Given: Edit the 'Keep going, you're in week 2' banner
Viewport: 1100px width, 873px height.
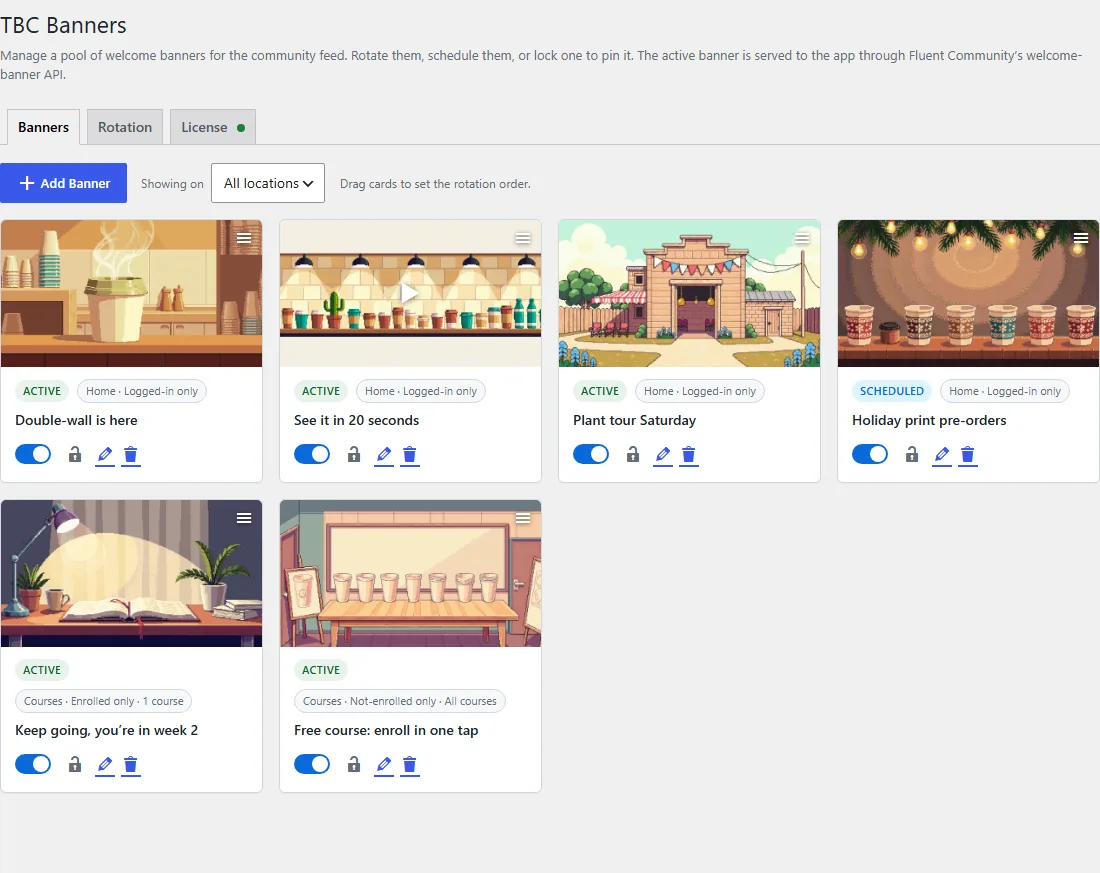Looking at the screenshot, I should tap(105, 764).
